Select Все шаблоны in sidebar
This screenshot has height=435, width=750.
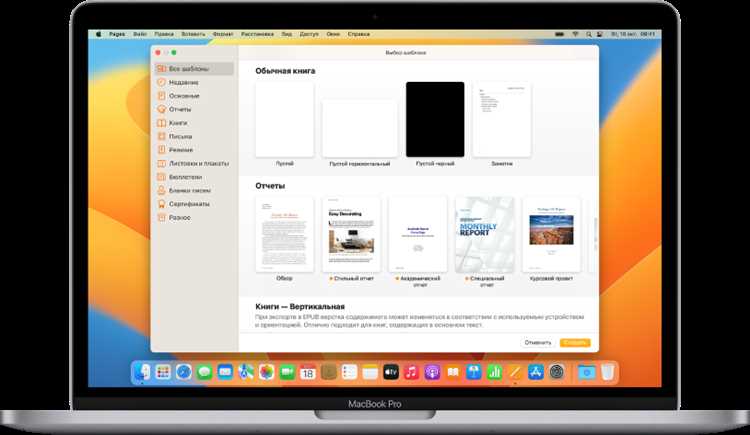pos(194,69)
